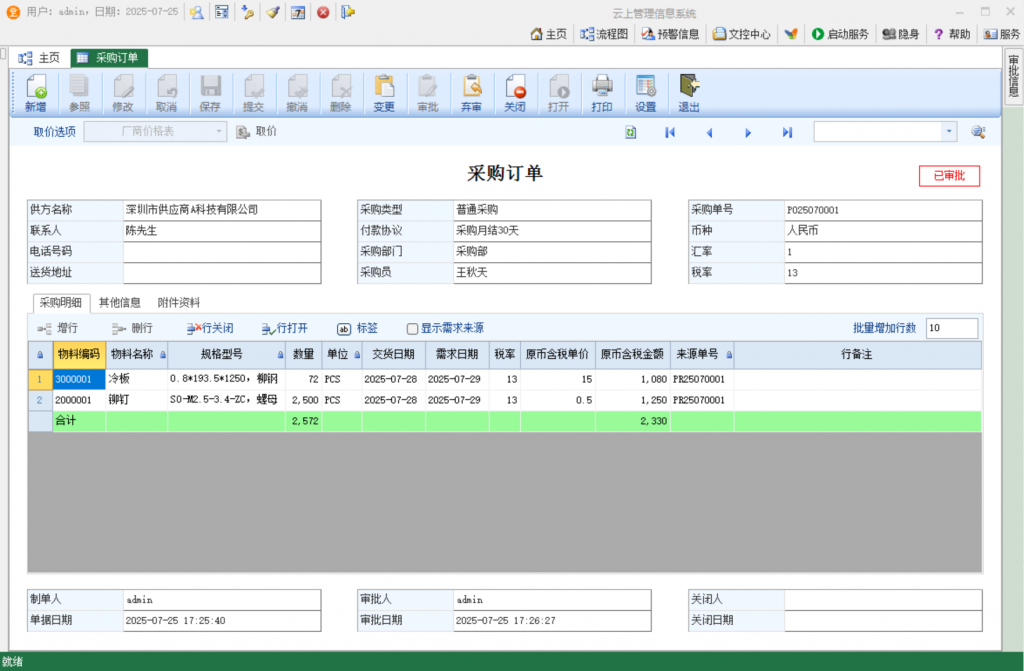The width and height of the screenshot is (1024, 671).
Task: Click the 审批 toolbar icon
Action: (x=428, y=93)
